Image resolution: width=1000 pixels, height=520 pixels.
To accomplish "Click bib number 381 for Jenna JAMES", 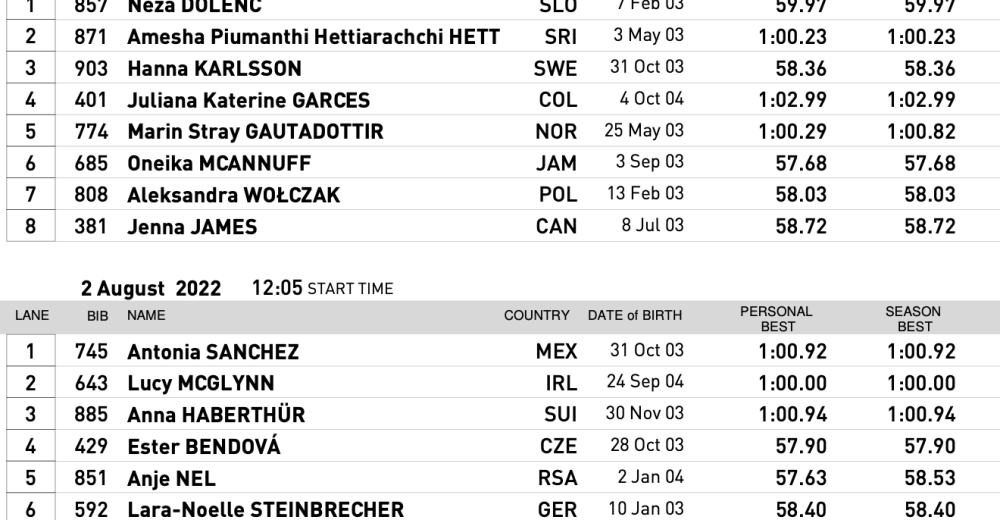I will [92, 227].
